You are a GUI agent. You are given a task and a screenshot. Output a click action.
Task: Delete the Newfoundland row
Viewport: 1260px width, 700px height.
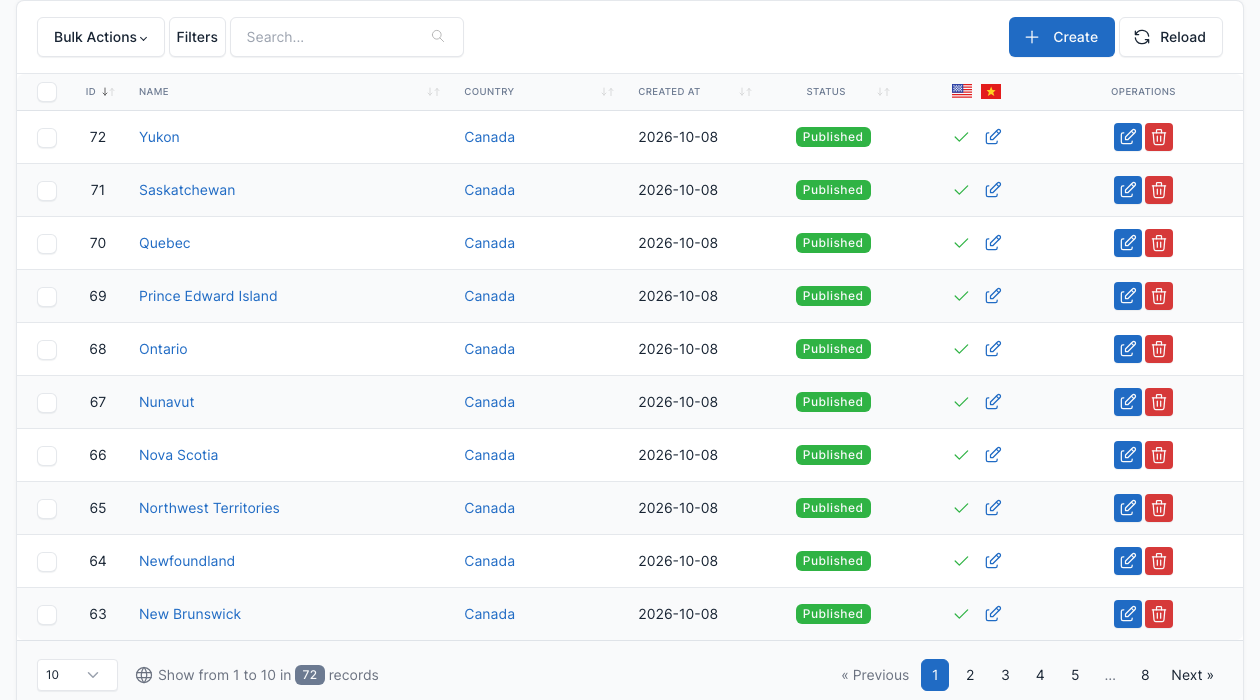point(1159,561)
